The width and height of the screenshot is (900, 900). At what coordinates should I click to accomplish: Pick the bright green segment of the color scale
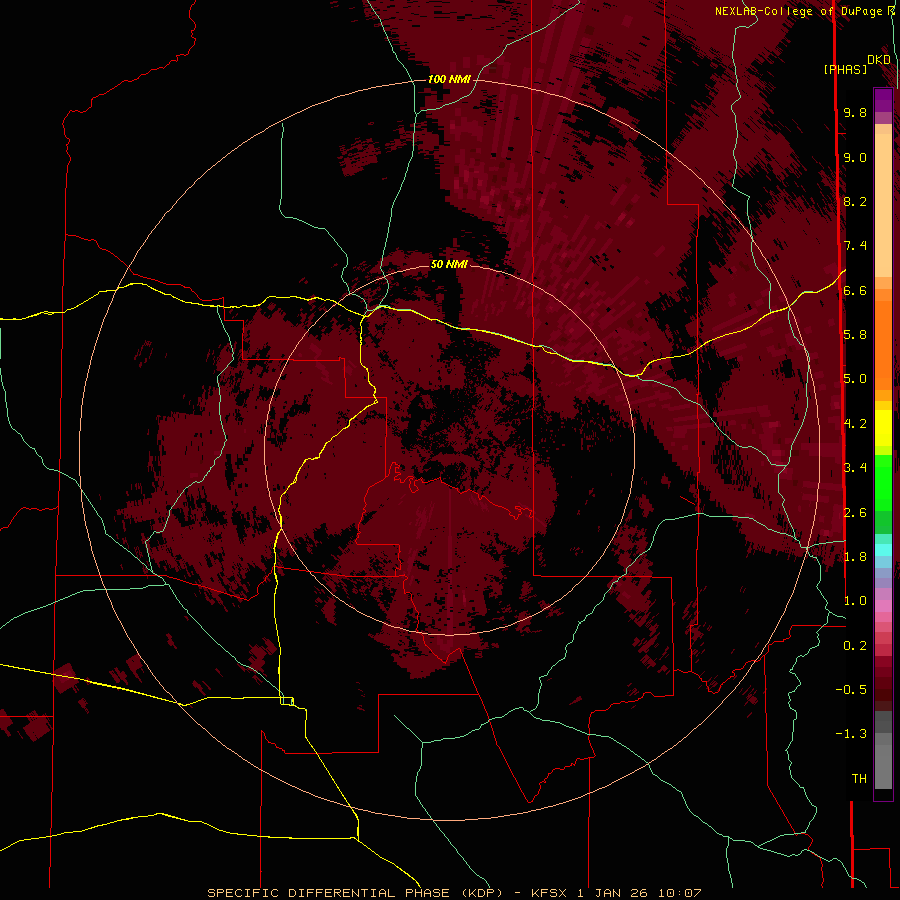tap(883, 482)
